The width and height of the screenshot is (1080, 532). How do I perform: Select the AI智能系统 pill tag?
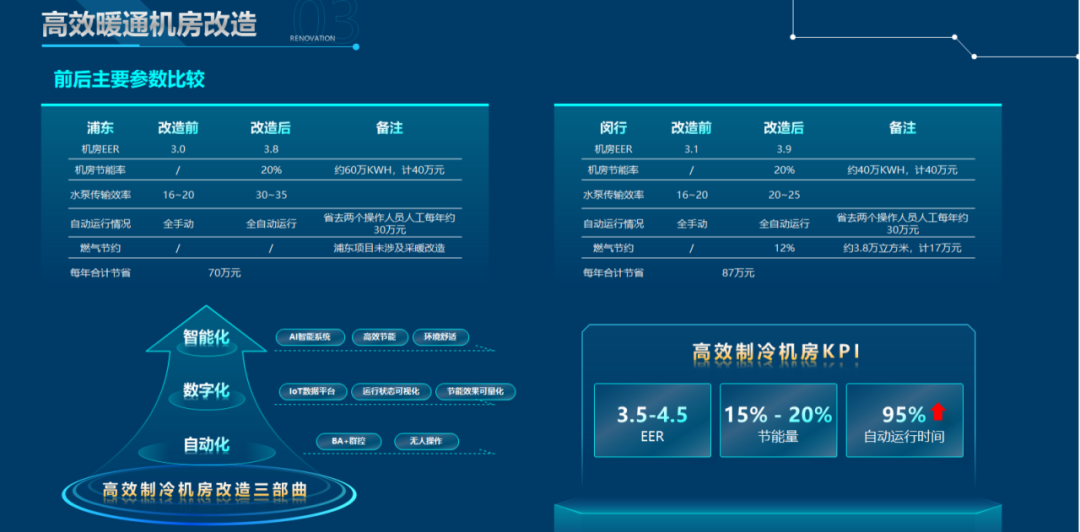[x=310, y=337]
